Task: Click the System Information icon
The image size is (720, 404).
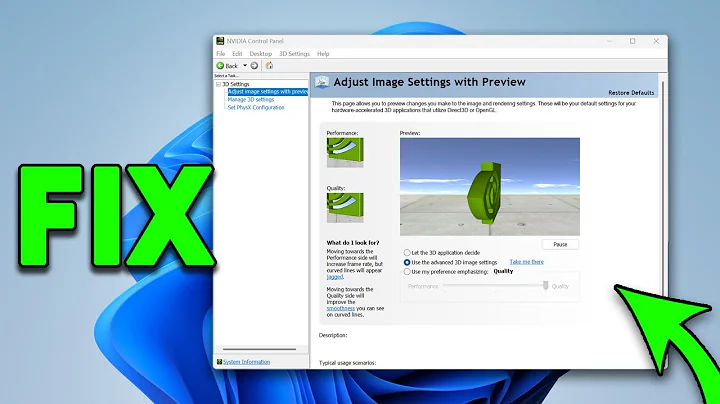Action: click(219, 362)
